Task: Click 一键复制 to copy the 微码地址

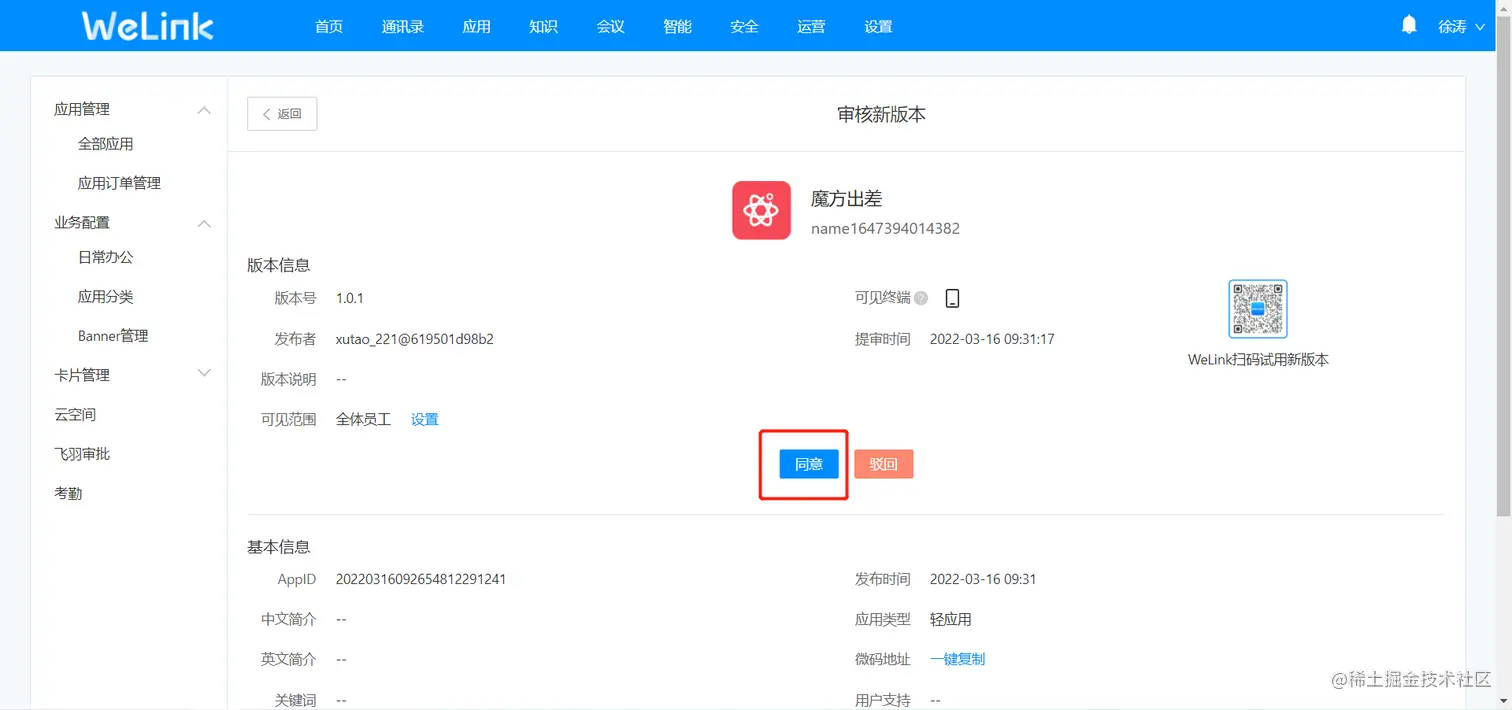Action: [x=956, y=658]
